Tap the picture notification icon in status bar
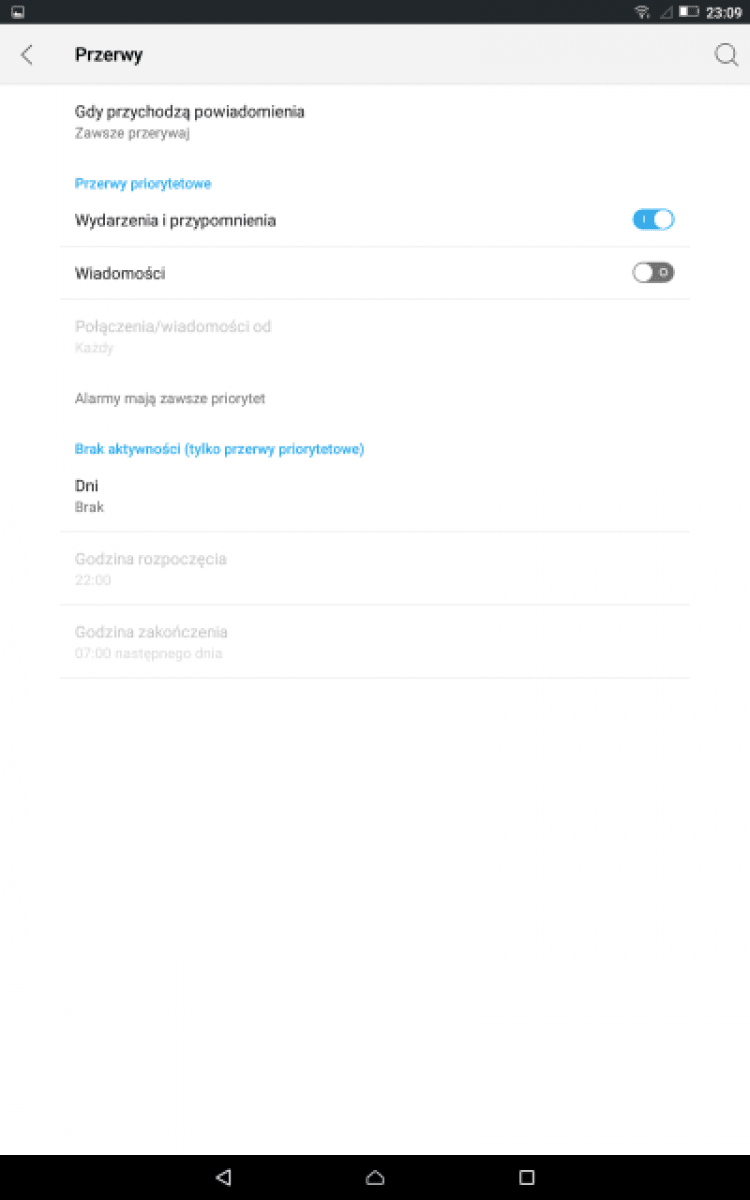The height and width of the screenshot is (1200, 750). (x=18, y=12)
